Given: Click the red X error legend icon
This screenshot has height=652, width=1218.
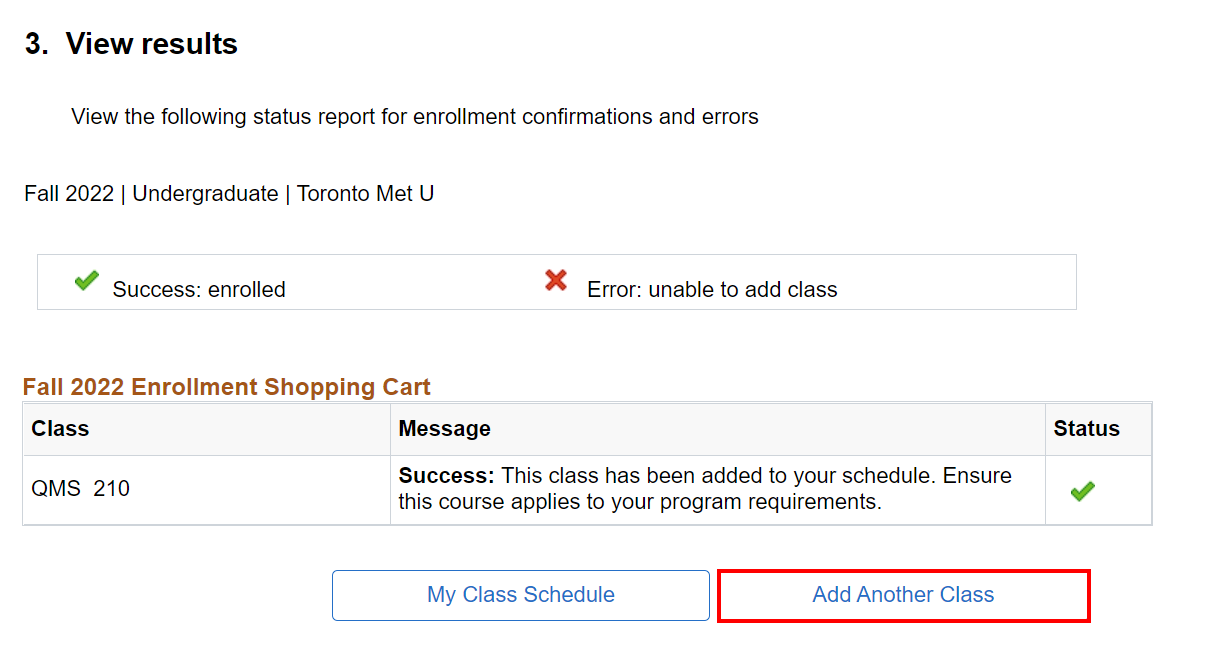Looking at the screenshot, I should [556, 281].
